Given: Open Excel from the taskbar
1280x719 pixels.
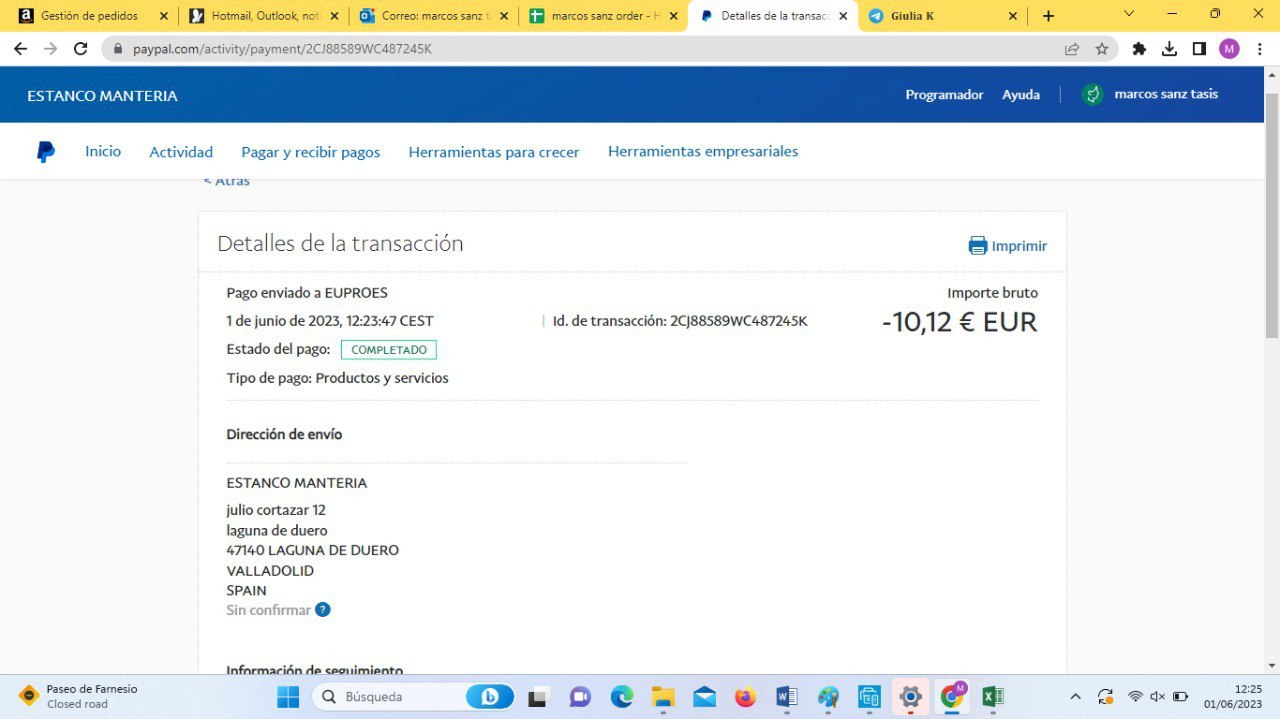Looking at the screenshot, I should [x=992, y=697].
